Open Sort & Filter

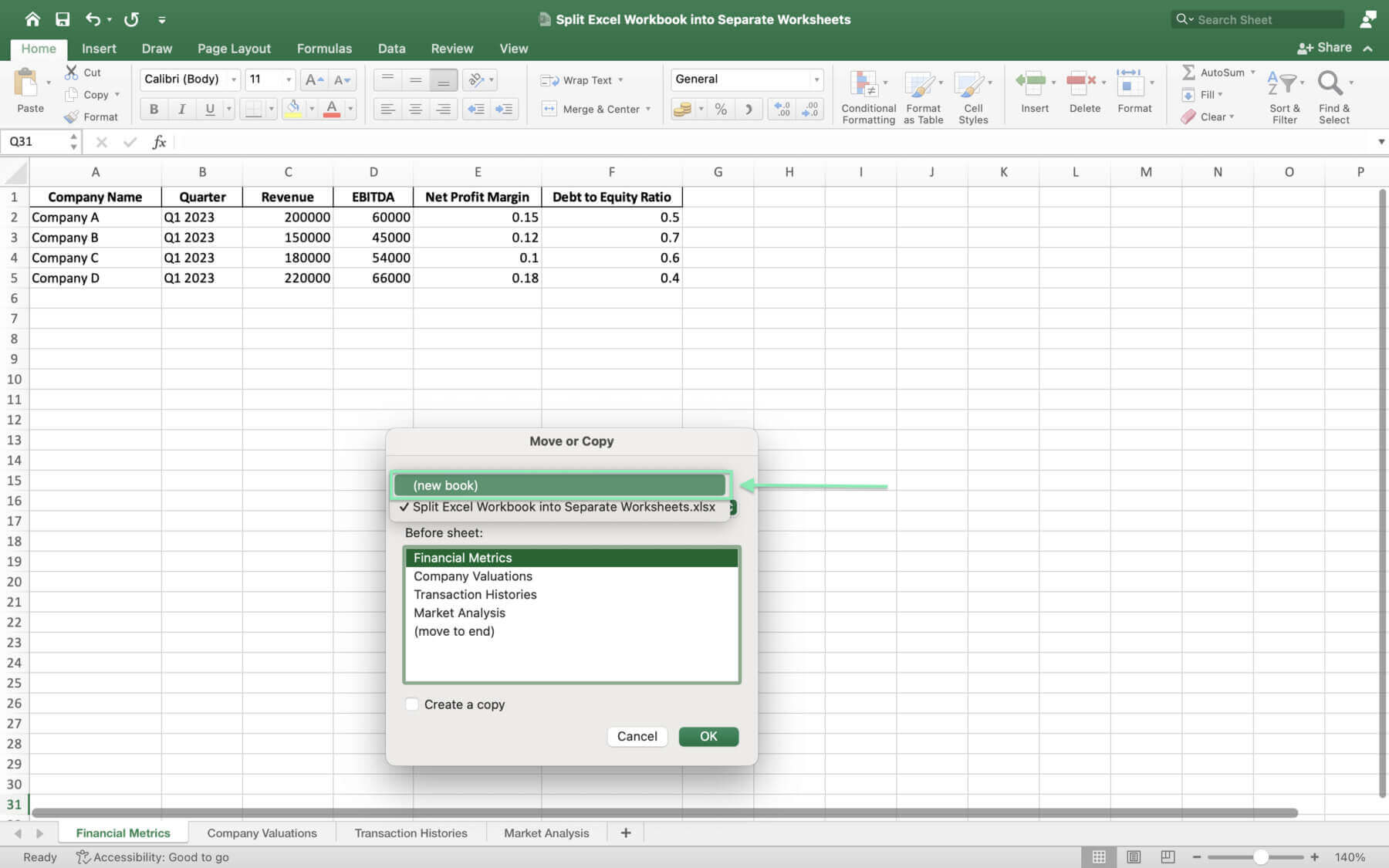(x=1285, y=96)
